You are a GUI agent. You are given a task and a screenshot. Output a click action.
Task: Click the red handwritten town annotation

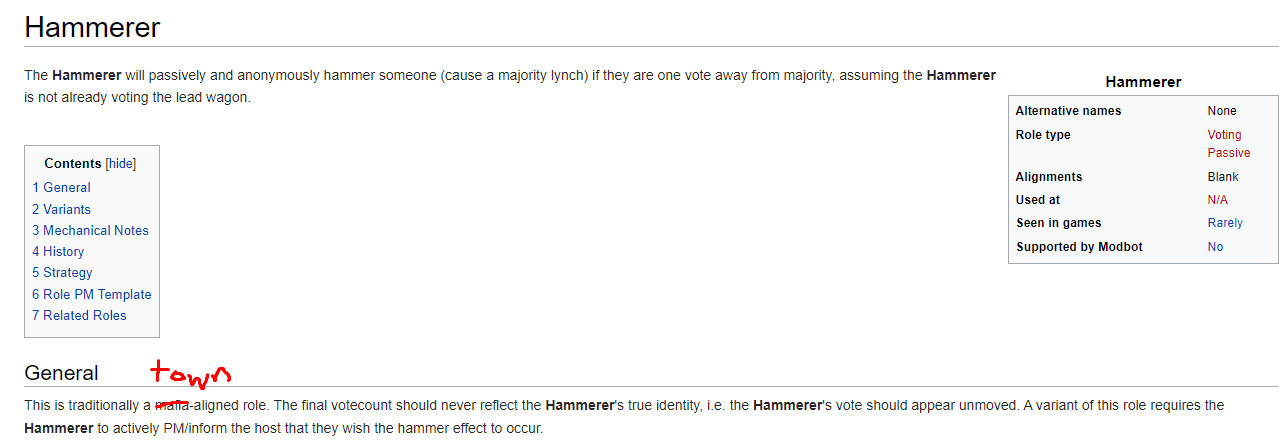(191, 372)
